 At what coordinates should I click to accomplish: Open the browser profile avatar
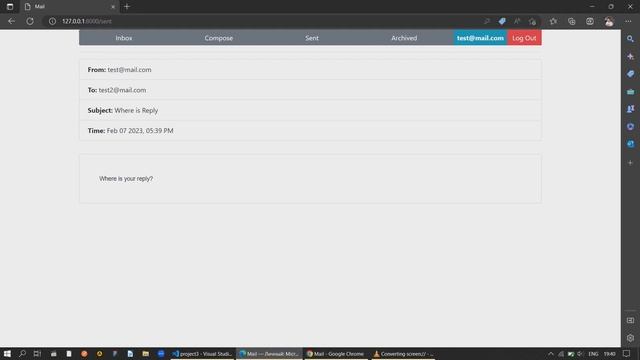[609, 21]
